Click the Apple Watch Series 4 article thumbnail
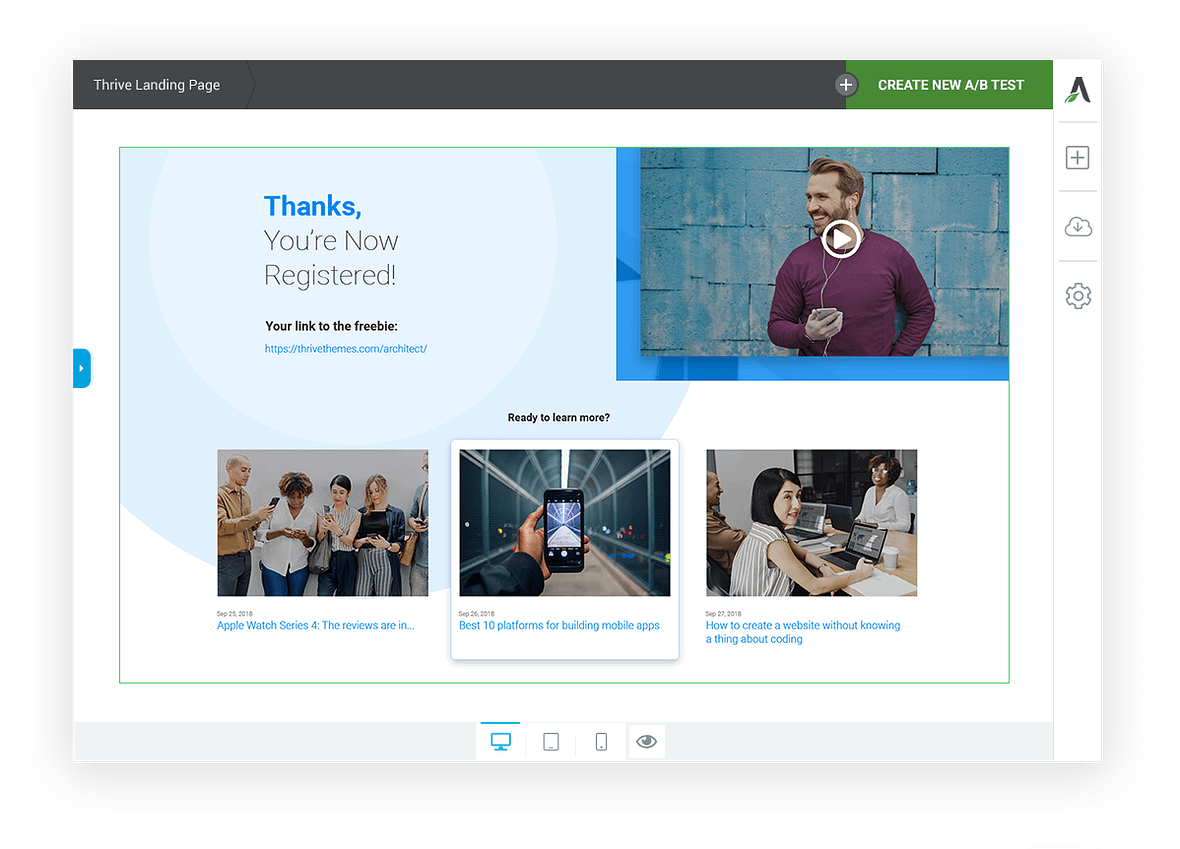Viewport: 1180px width, 849px height. tap(322, 522)
